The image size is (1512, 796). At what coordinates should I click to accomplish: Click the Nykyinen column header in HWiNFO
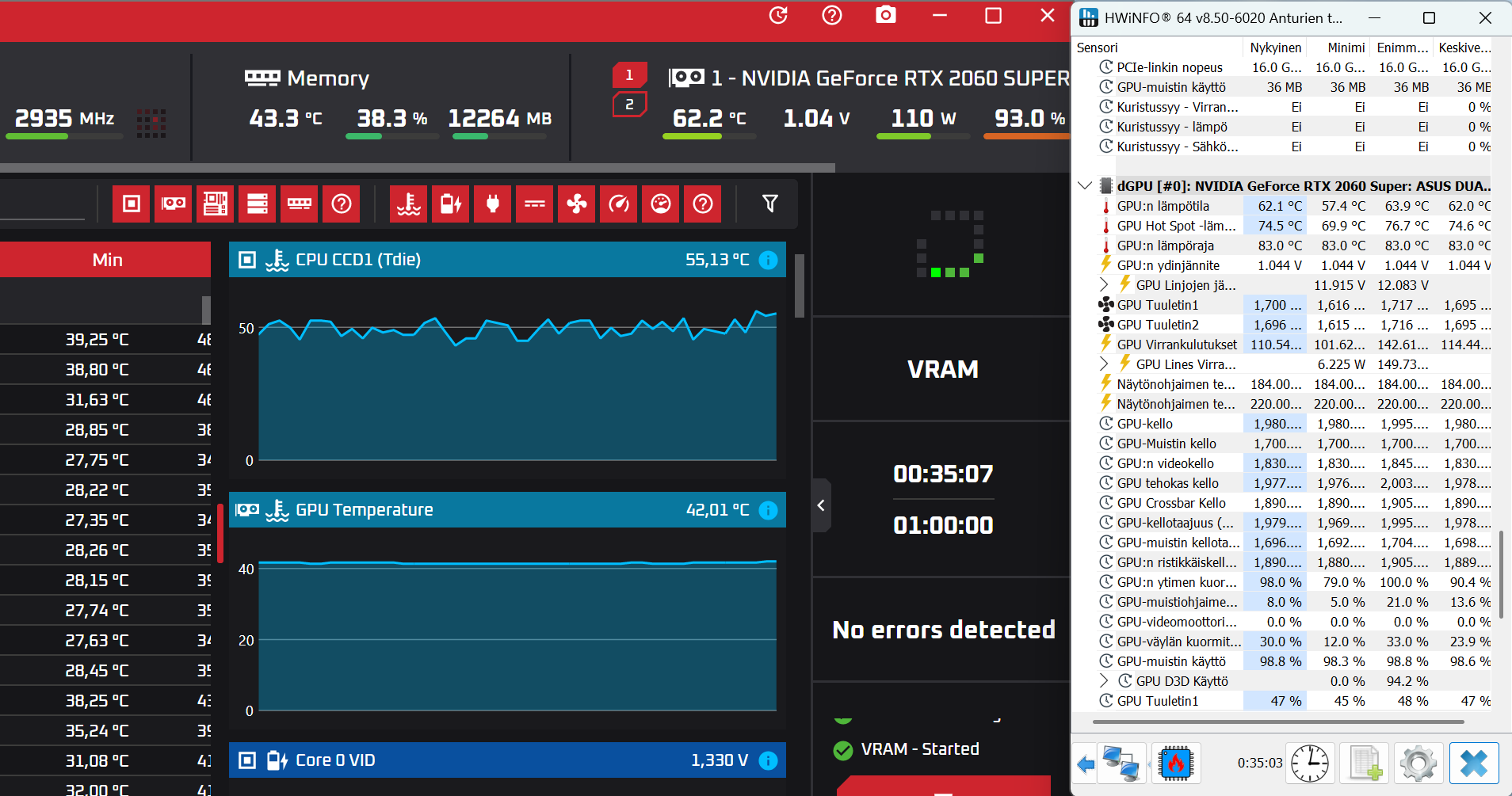(x=1275, y=48)
